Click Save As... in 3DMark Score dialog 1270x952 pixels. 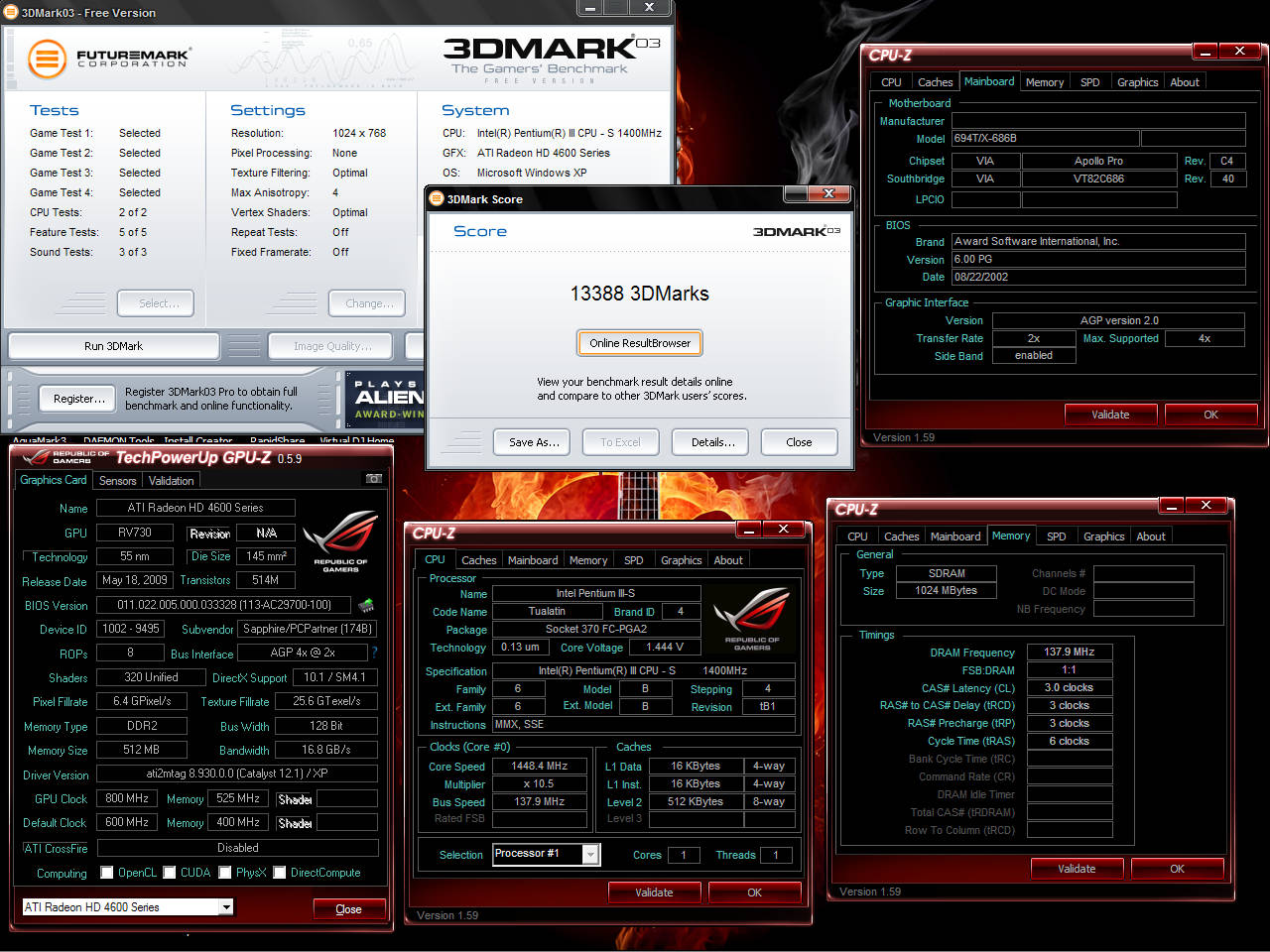tap(534, 442)
